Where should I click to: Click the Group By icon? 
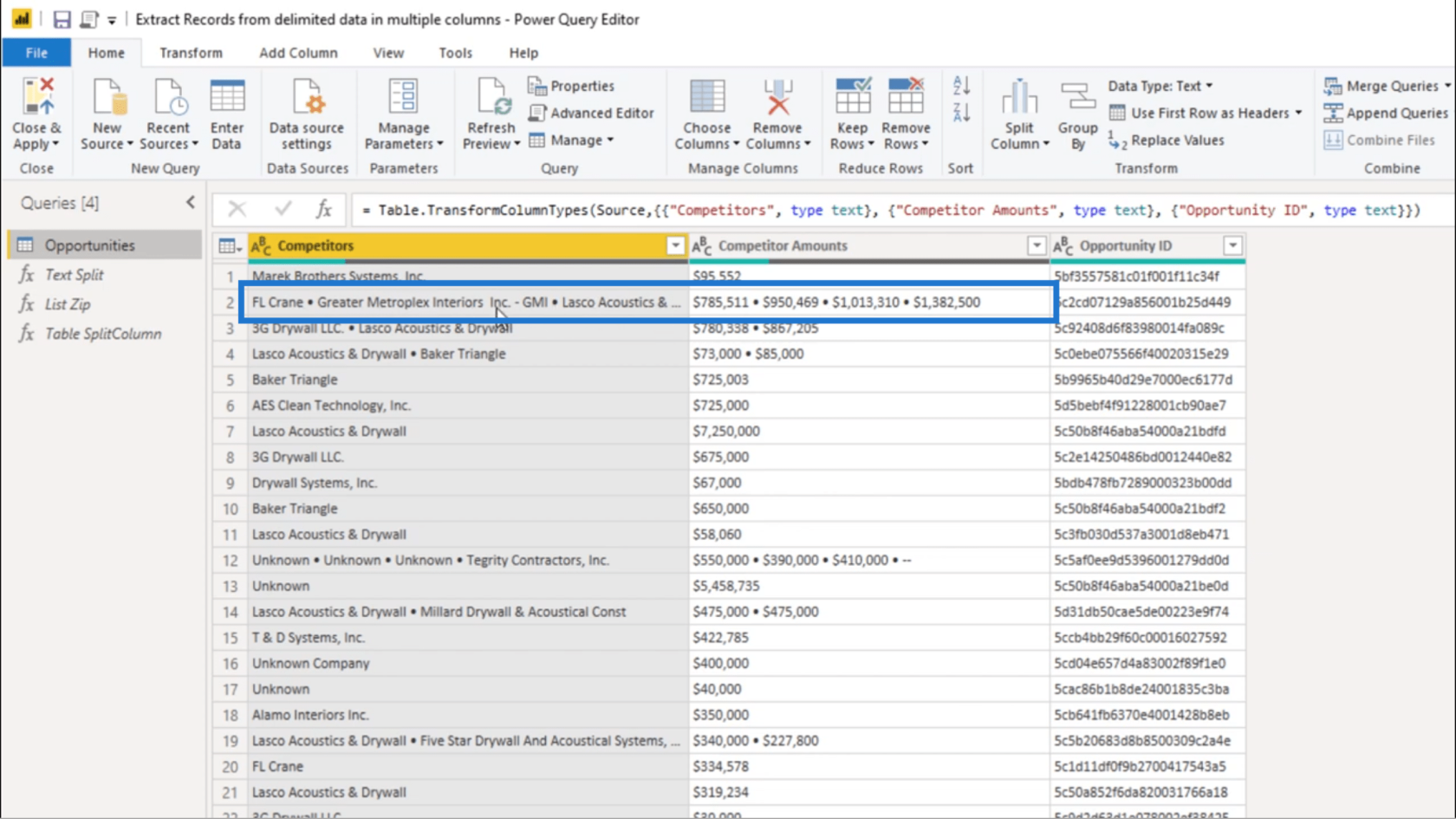tap(1077, 96)
